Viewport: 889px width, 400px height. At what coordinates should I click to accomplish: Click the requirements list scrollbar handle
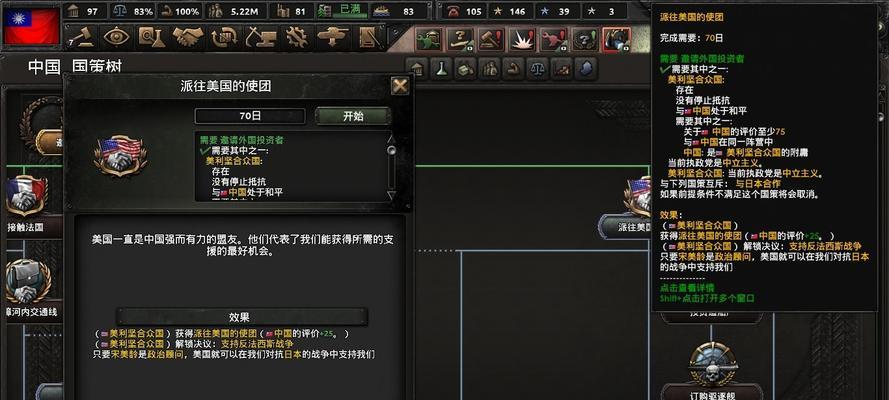[390, 150]
